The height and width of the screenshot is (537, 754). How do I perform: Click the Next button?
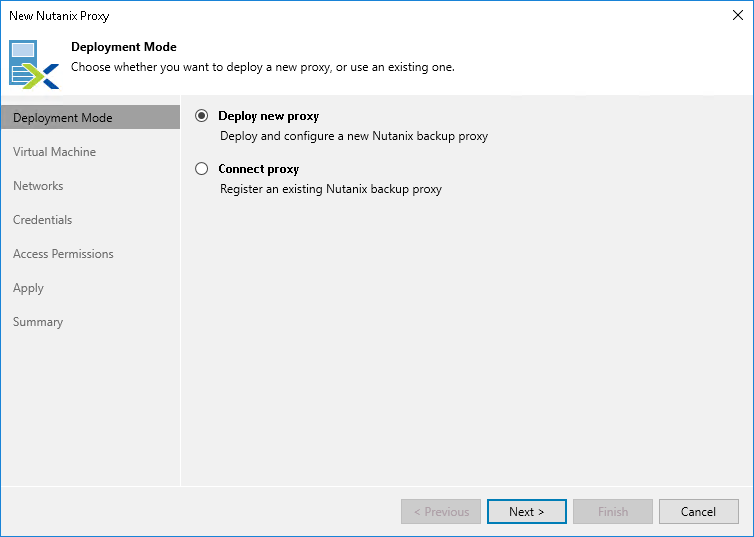coord(527,512)
